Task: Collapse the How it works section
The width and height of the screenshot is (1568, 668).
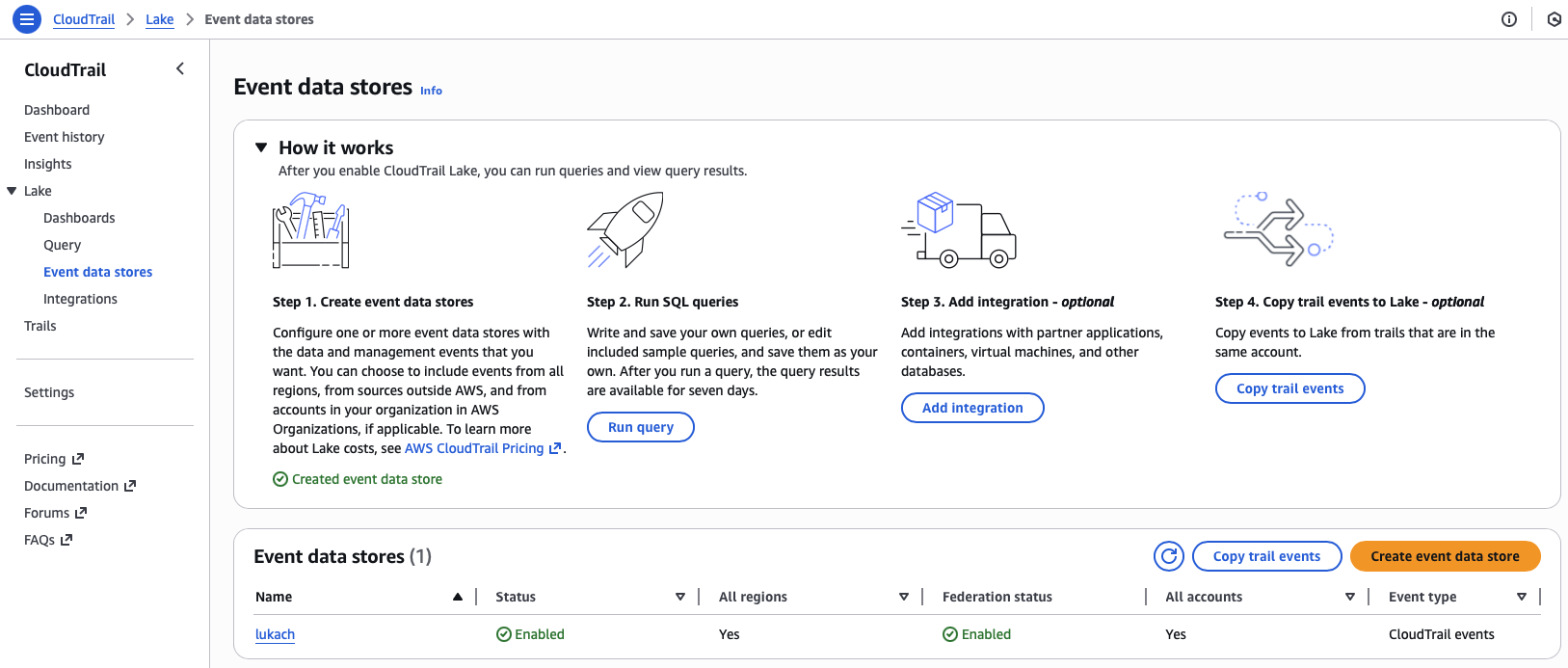Action: tap(261, 147)
